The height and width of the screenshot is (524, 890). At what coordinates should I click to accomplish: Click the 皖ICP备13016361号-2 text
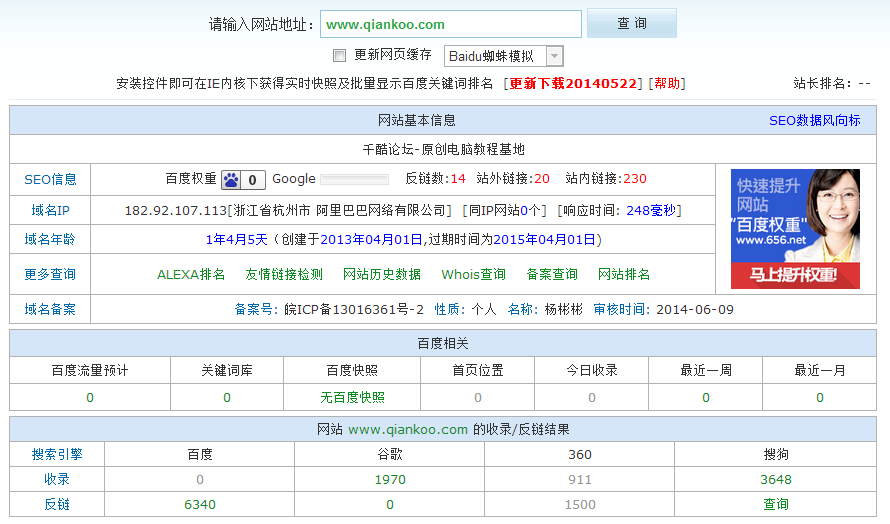click(x=354, y=309)
